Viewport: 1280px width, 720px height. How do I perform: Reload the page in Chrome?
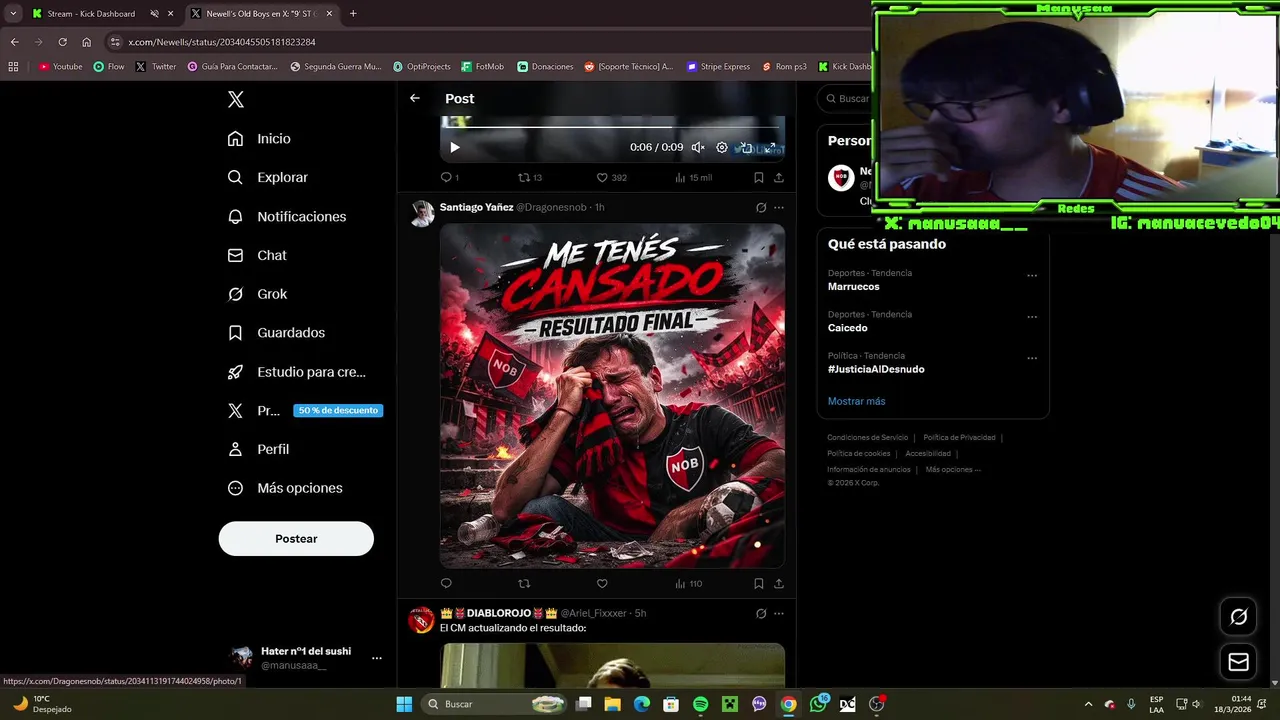pos(62,42)
